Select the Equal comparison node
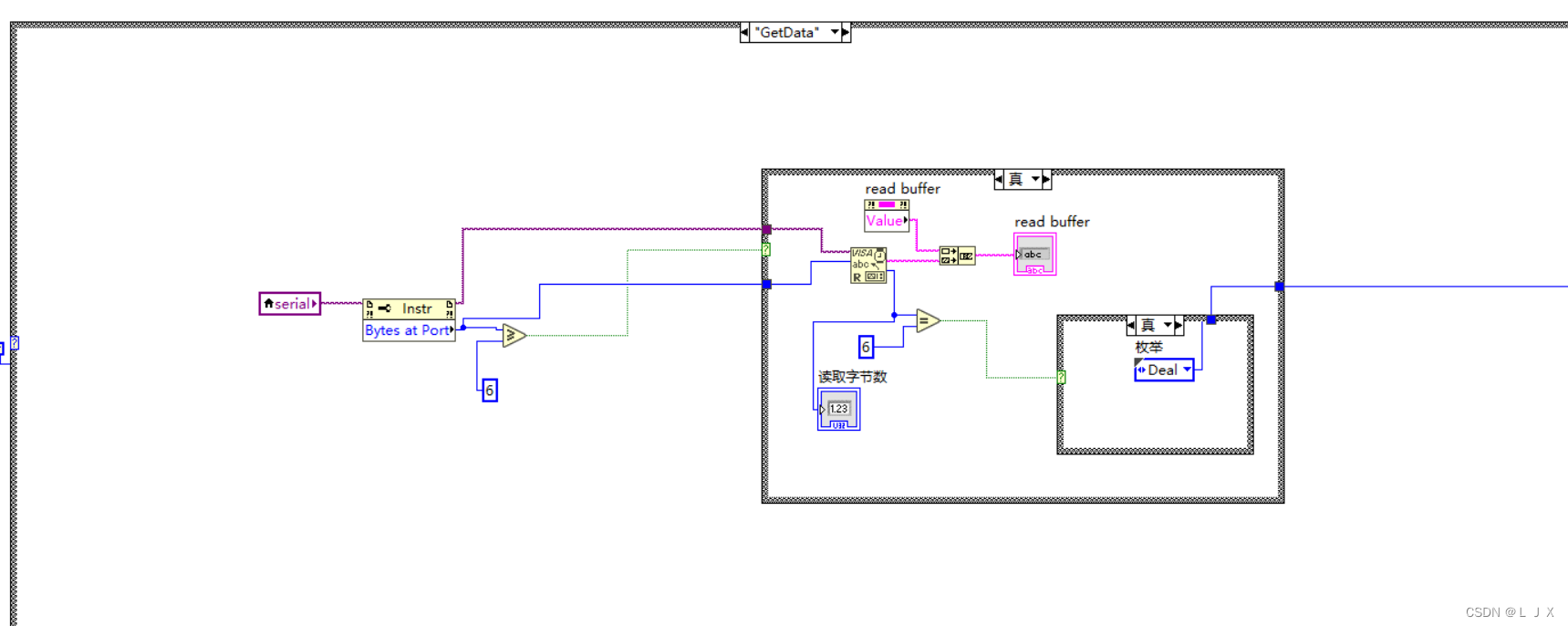 click(928, 320)
